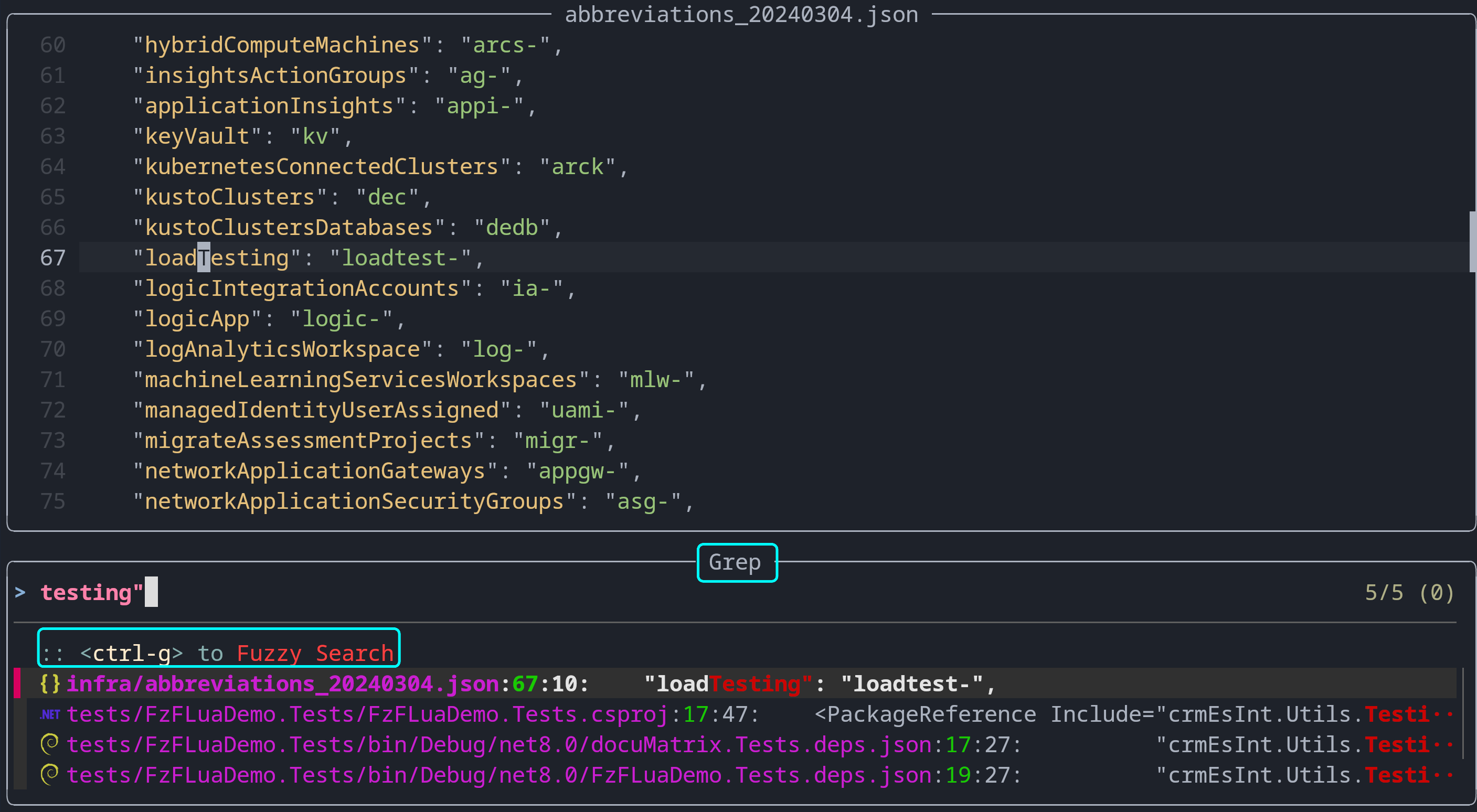Click the highlighted Testing match in first result
The image size is (1477, 812).
click(761, 683)
